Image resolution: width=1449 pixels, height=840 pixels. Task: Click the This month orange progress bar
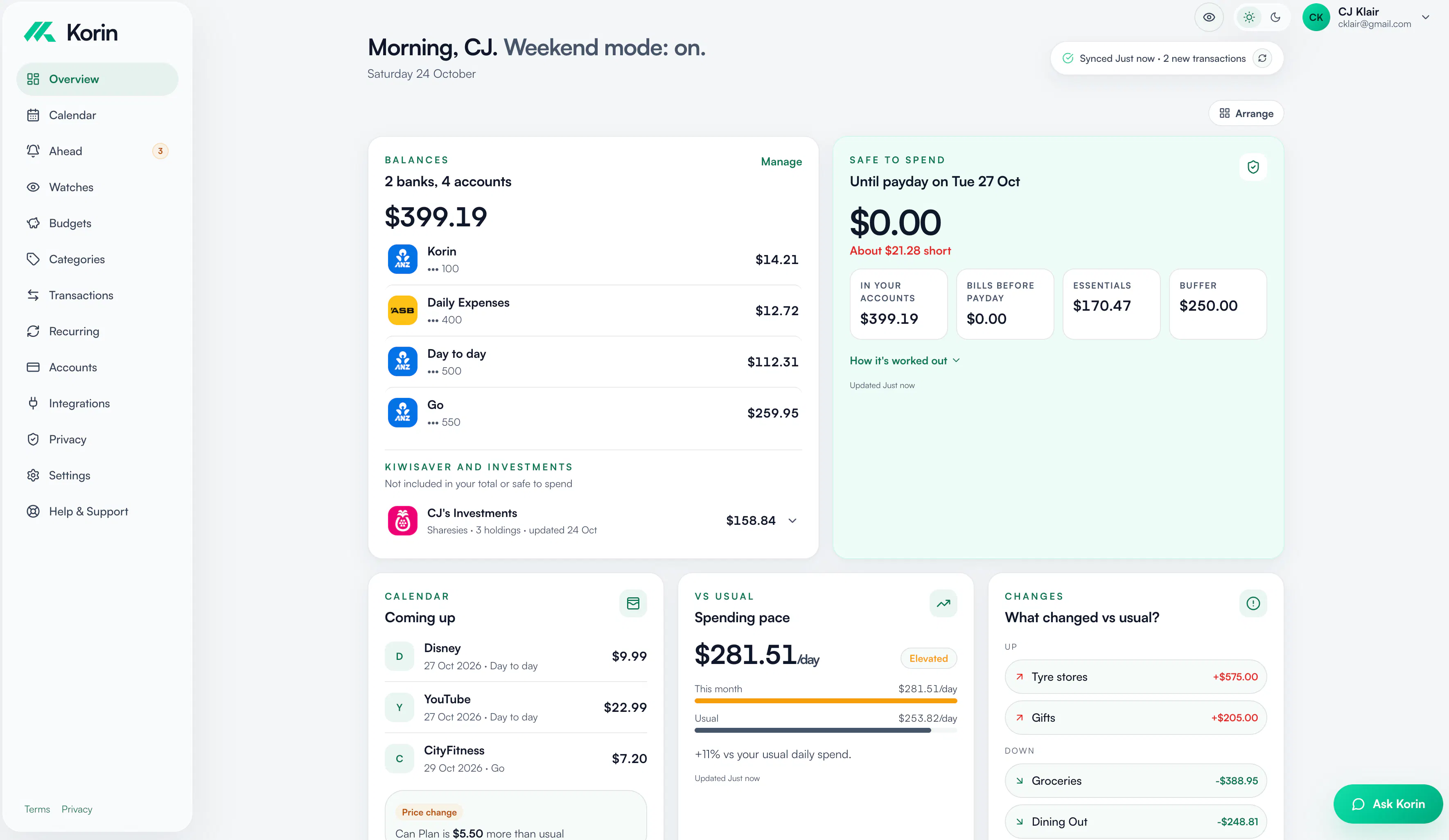click(x=826, y=701)
